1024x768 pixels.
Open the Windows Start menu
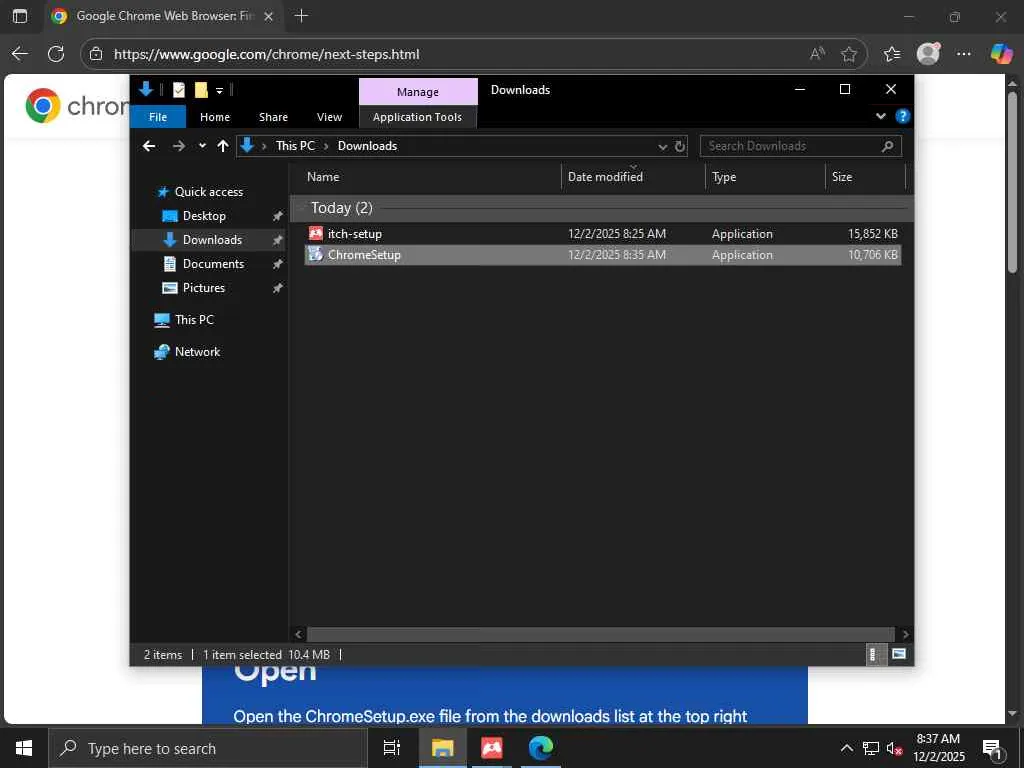click(x=24, y=748)
